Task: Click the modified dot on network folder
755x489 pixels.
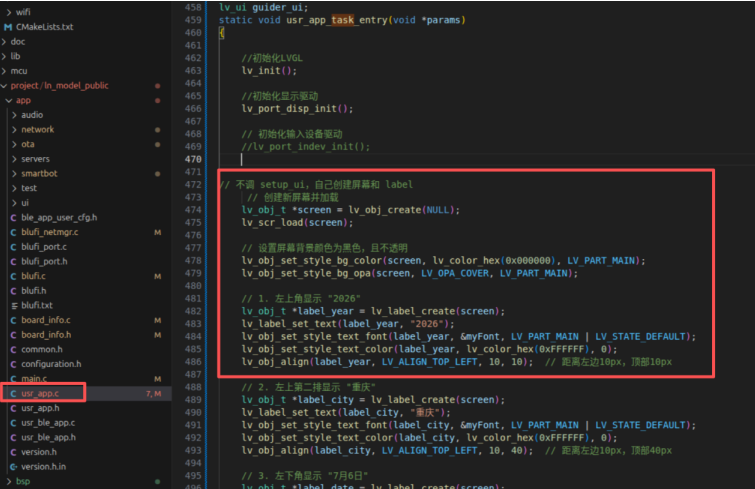Action: tap(157, 130)
